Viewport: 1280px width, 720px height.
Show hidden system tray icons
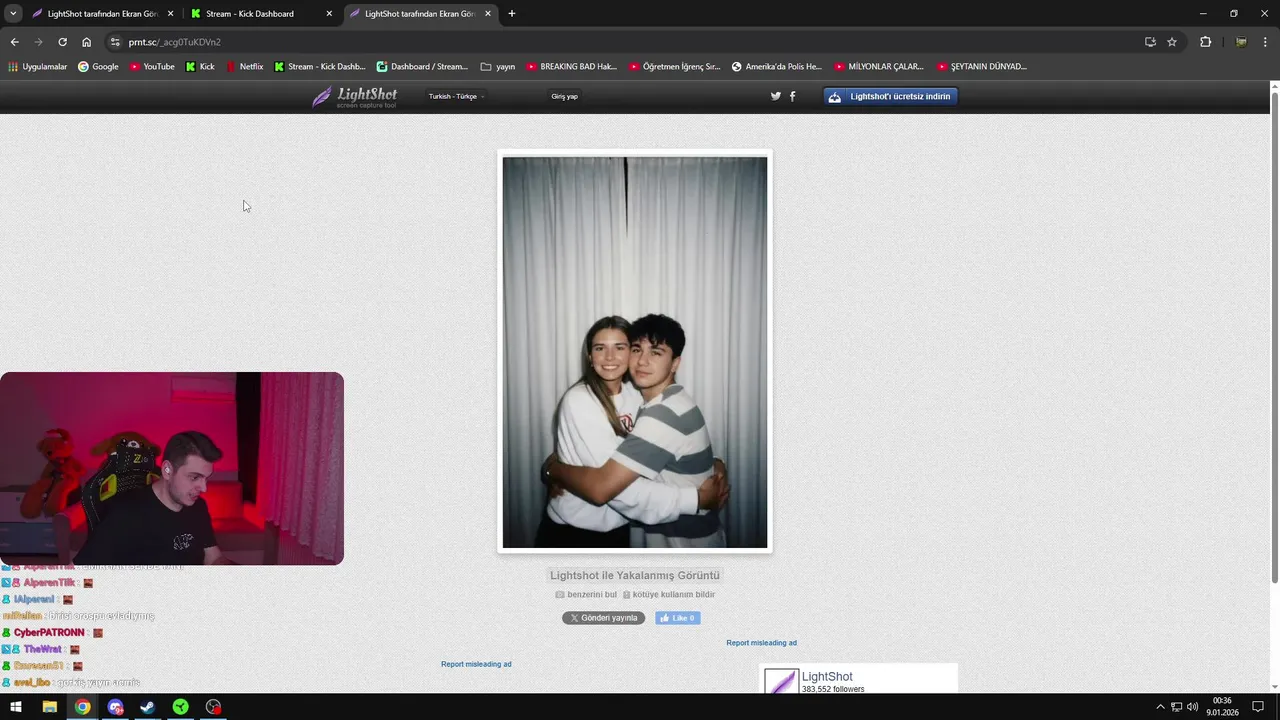click(1160, 707)
